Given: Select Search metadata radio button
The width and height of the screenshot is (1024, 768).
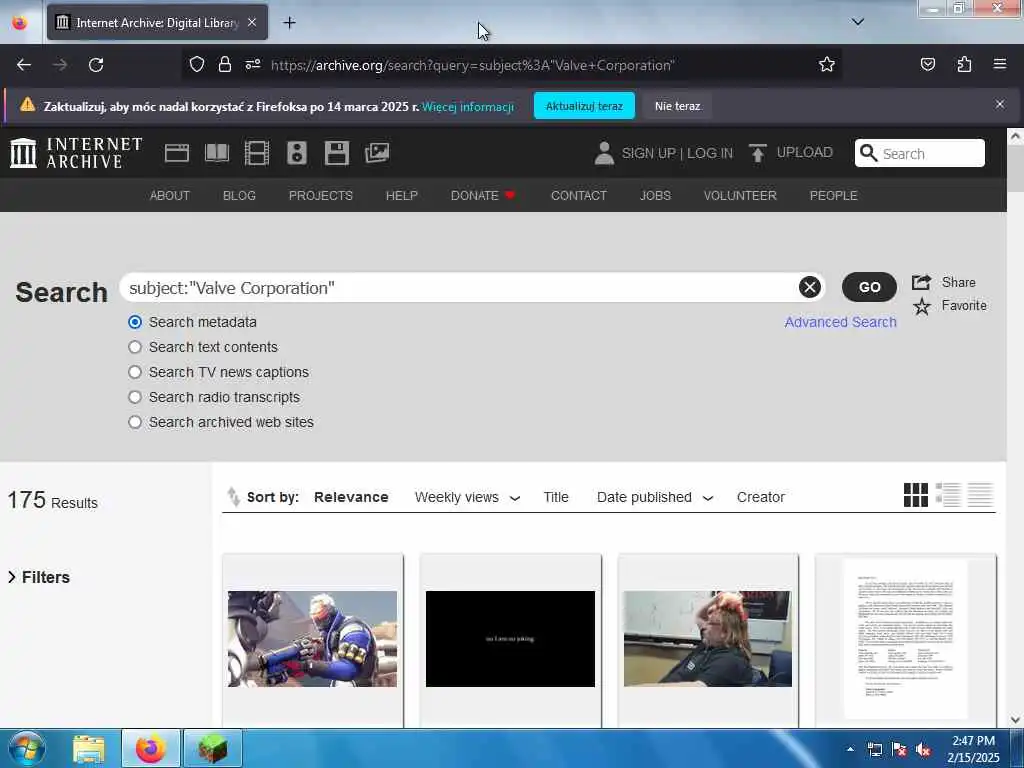Looking at the screenshot, I should [135, 322].
